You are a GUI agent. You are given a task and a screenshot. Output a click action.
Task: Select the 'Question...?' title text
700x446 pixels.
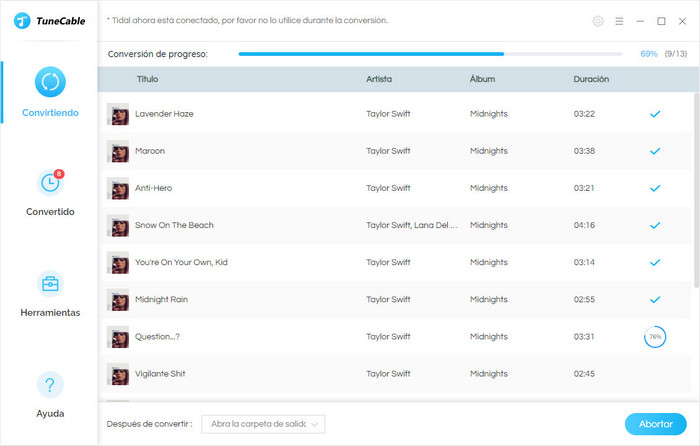[157, 337]
